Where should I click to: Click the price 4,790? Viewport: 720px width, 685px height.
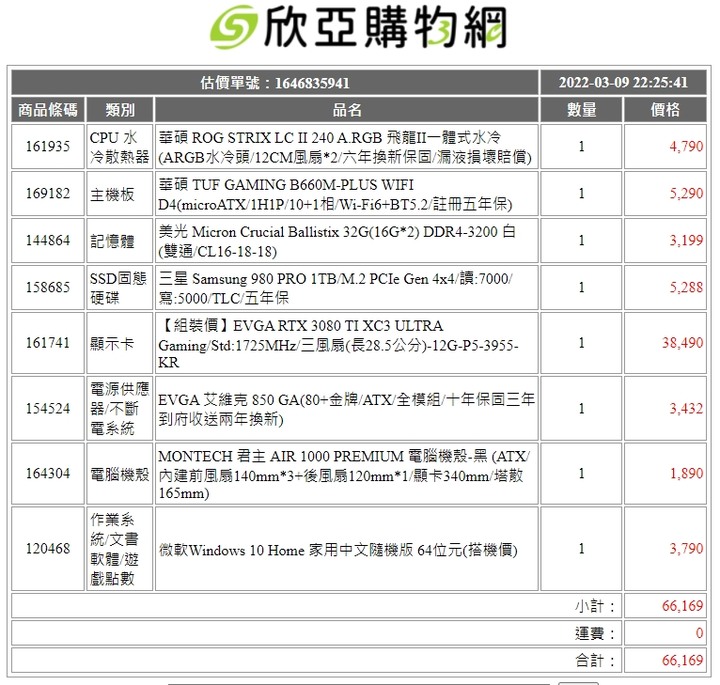pos(686,146)
